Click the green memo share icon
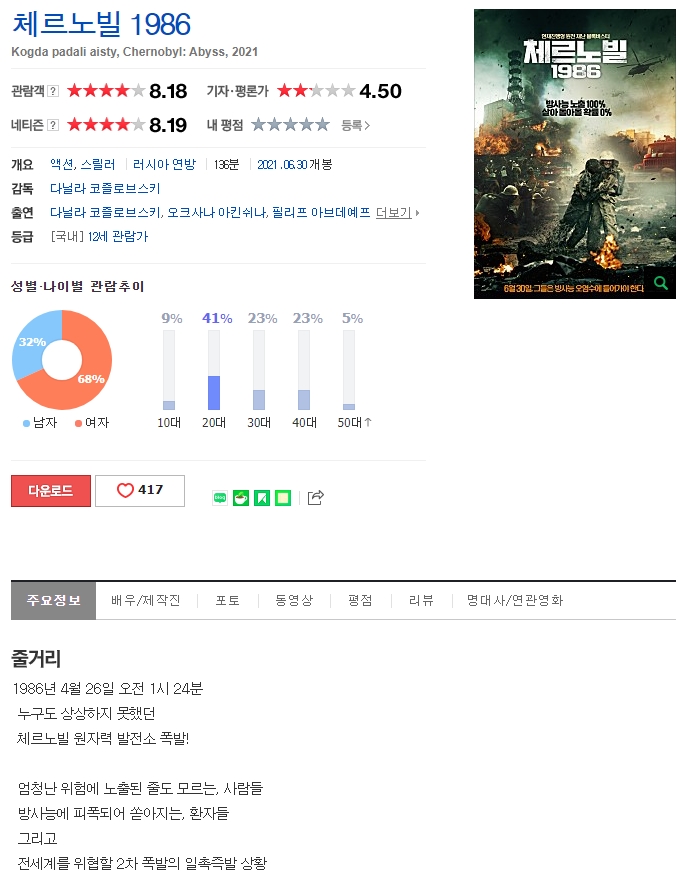678x887 pixels. pos(283,498)
